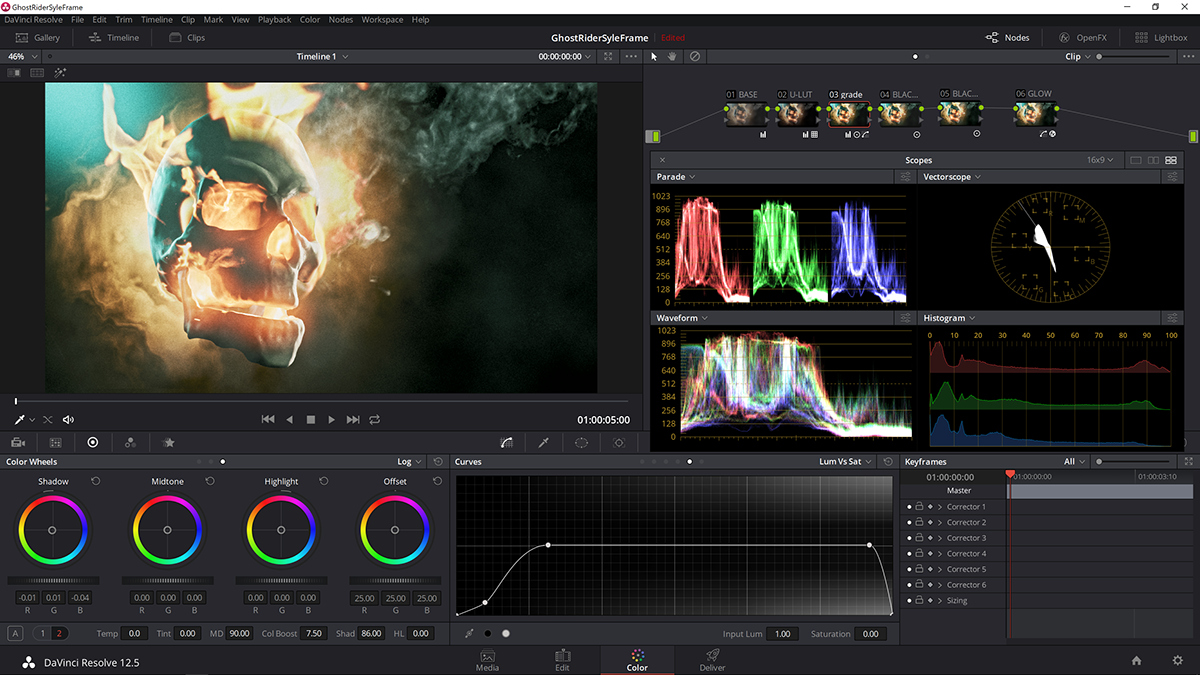Open the Motion Effects star palette
This screenshot has height=675, width=1200.
click(x=169, y=442)
